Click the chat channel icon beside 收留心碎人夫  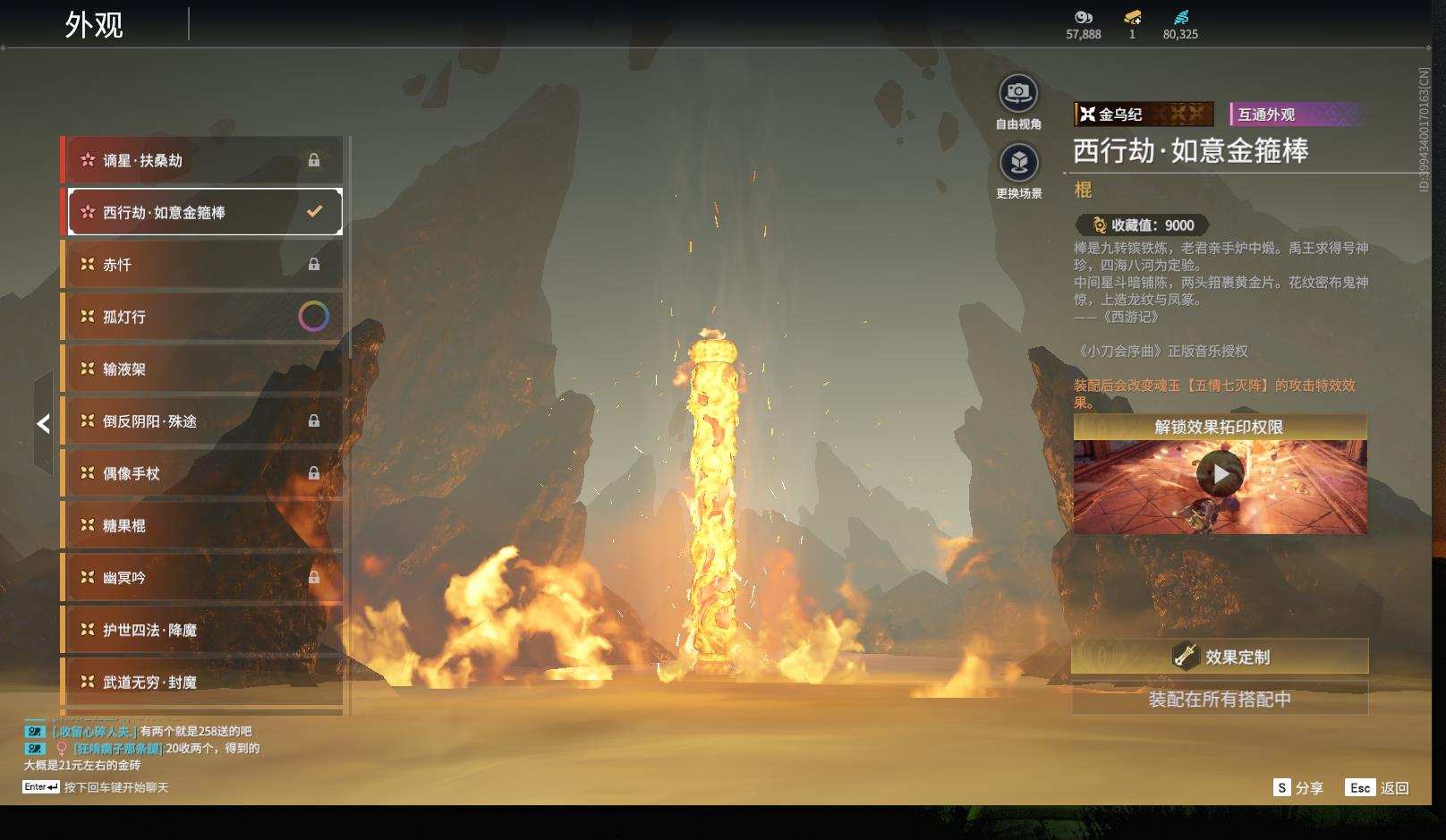(35, 732)
